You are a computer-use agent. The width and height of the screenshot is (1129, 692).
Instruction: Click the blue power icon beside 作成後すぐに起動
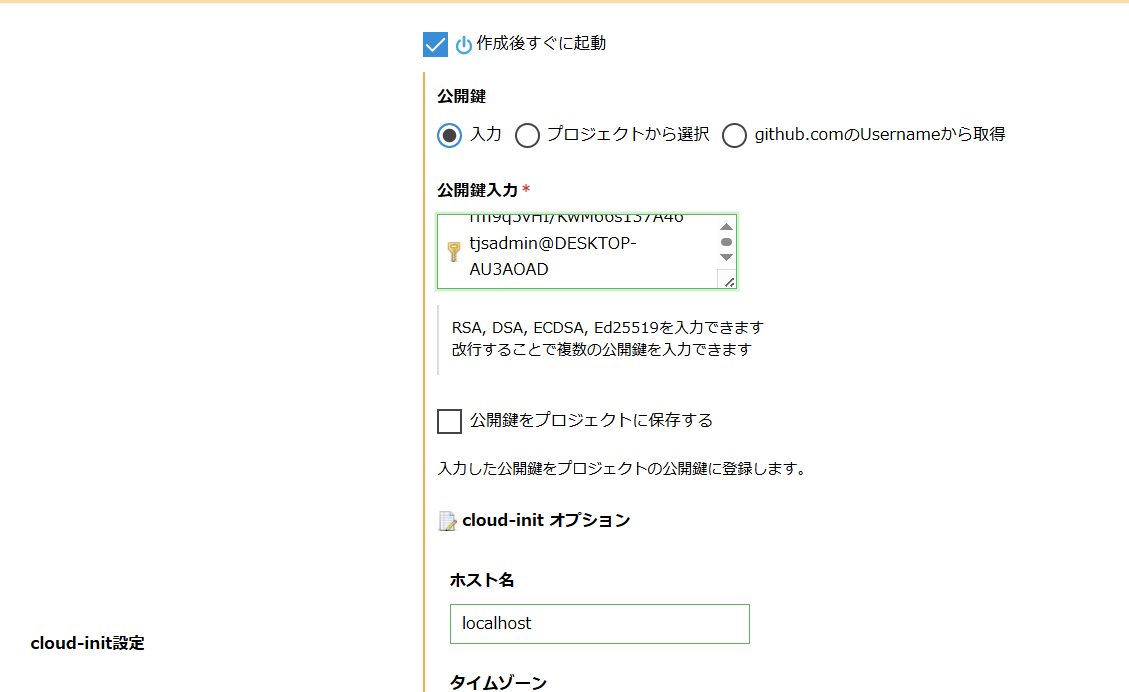(x=464, y=45)
